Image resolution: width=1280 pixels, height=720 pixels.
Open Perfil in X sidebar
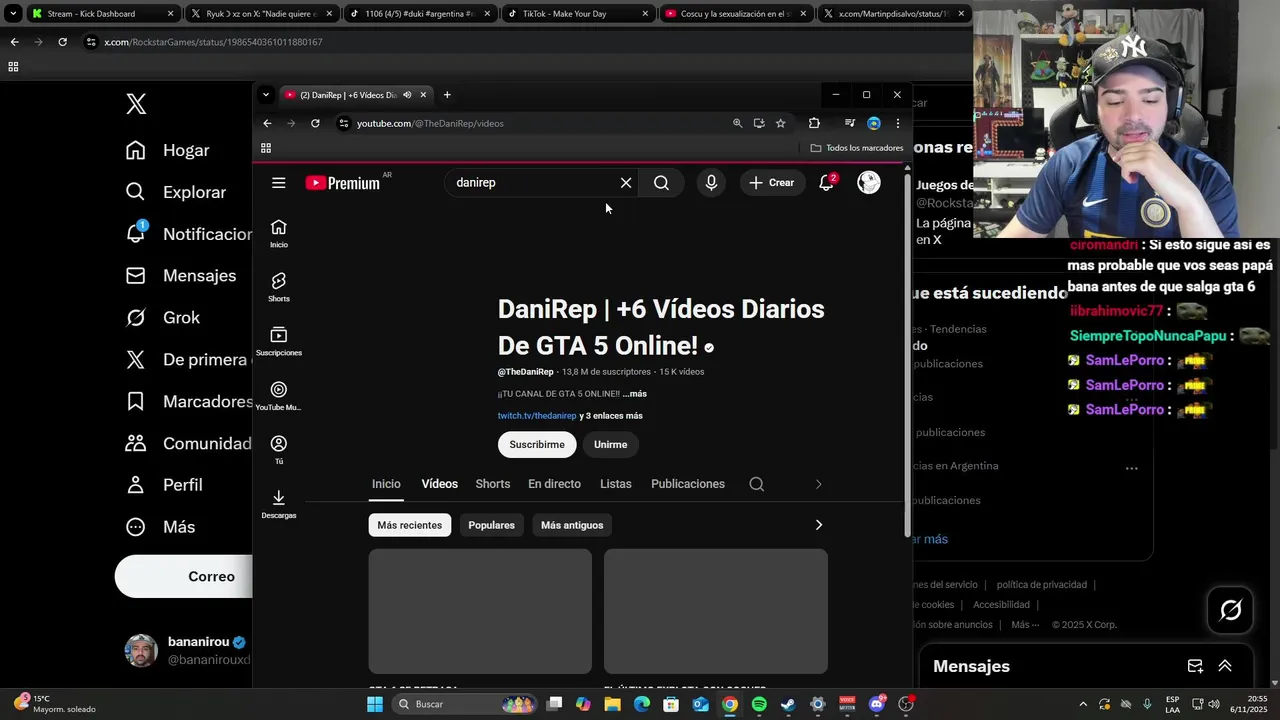click(164, 484)
